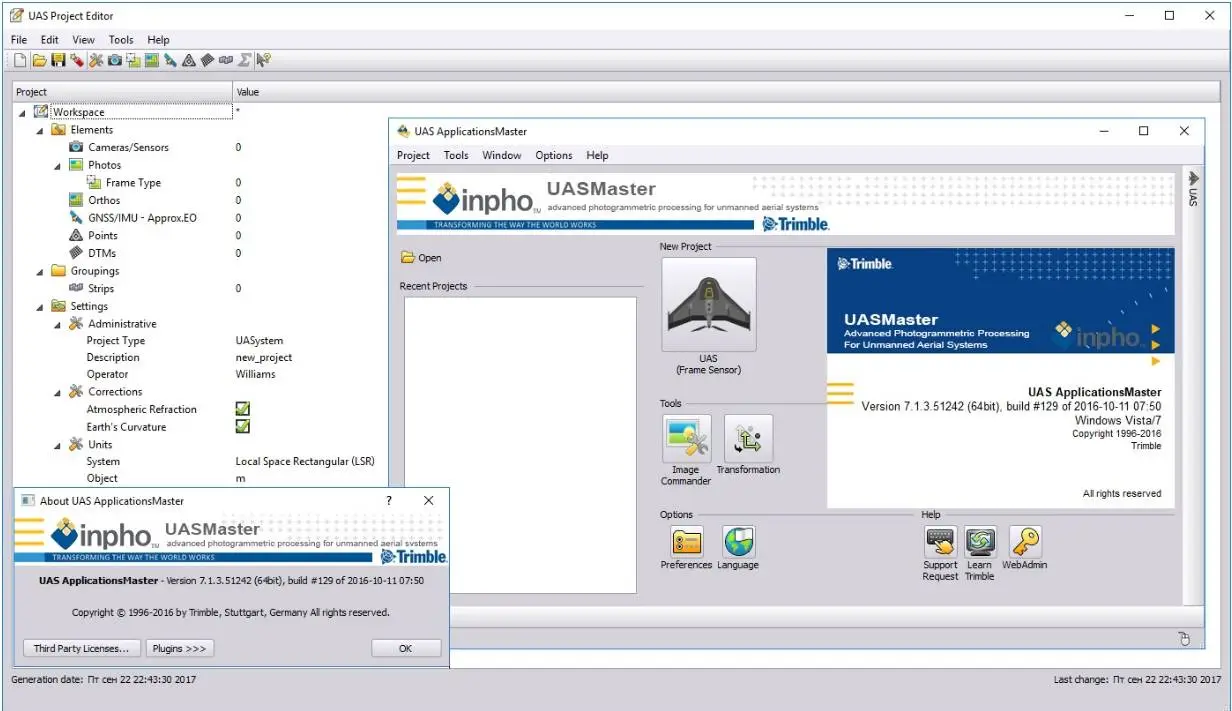Launch new UAS (Frame Sensor) project
This screenshot has width=1232, height=711.
click(709, 305)
